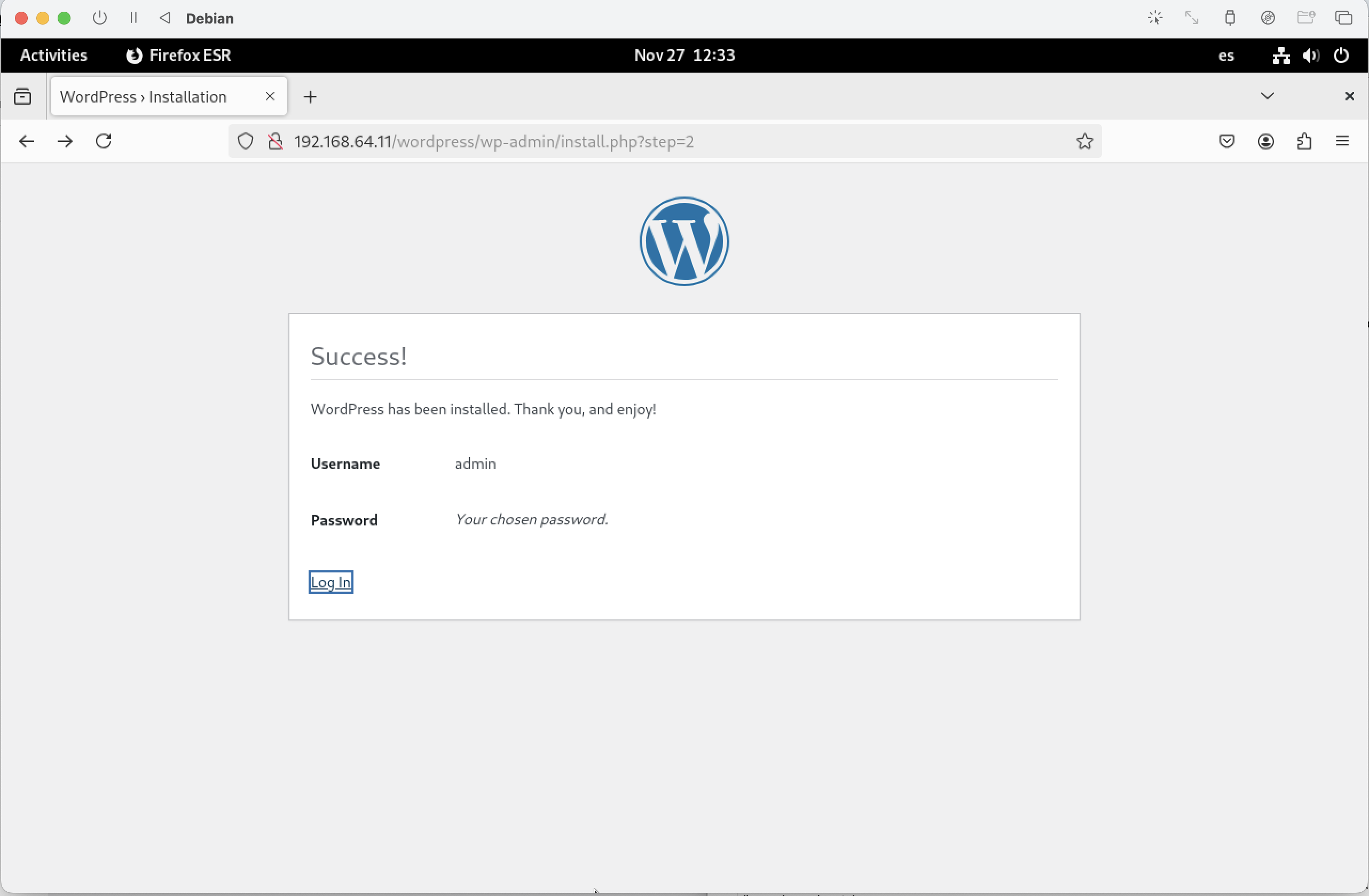Pause the Debian virtual machine
1369x896 pixels.
tap(133, 18)
